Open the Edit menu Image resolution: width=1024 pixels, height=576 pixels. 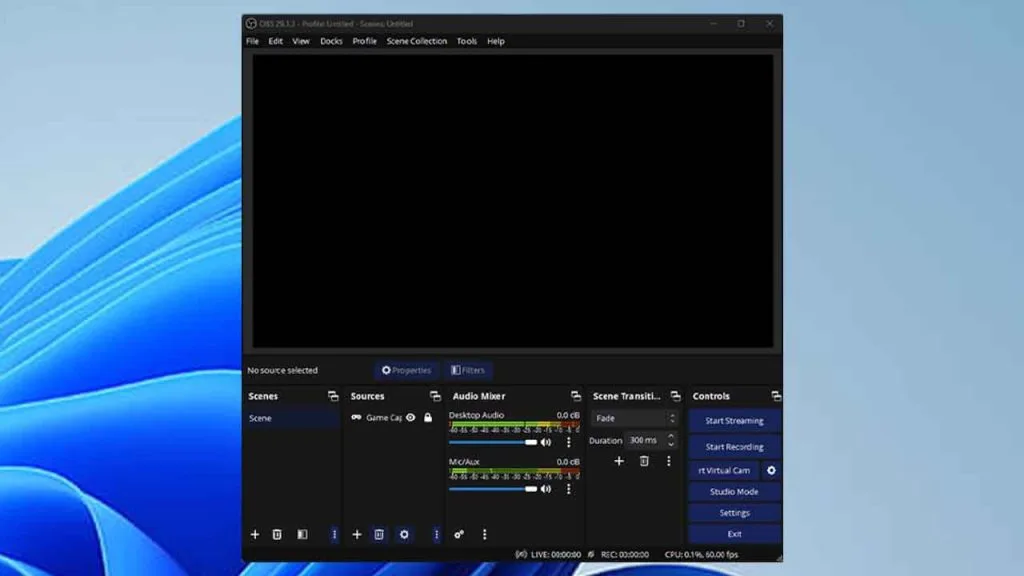[276, 41]
